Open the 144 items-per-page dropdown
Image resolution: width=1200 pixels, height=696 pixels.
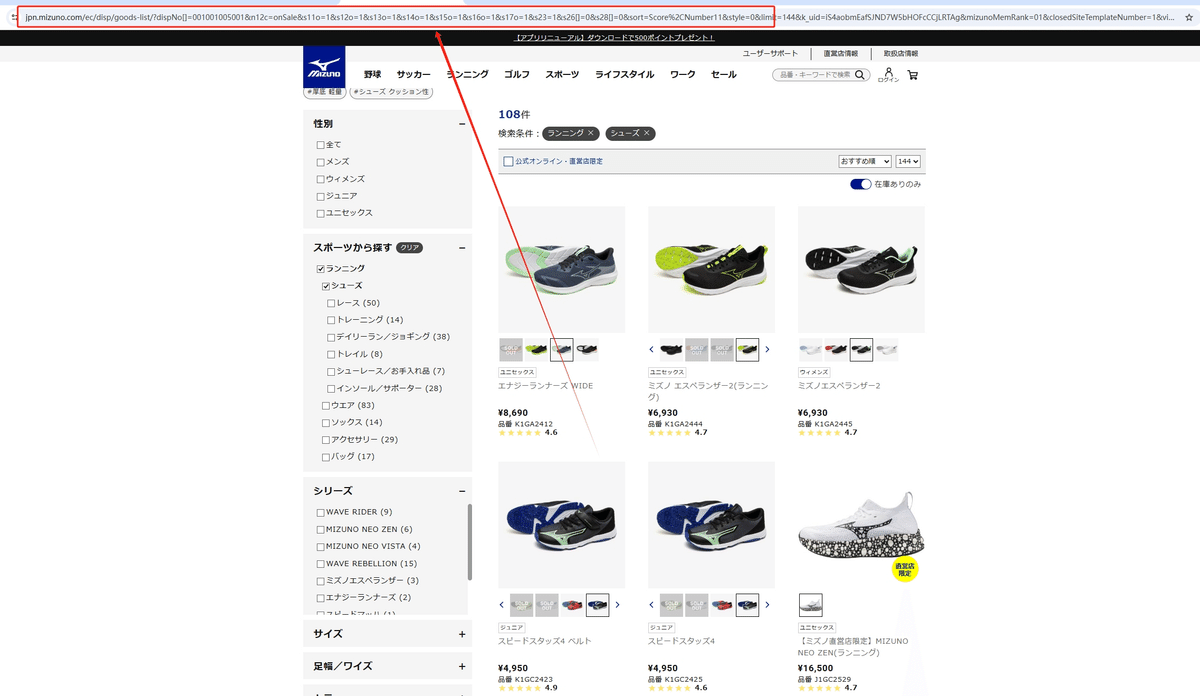tap(908, 161)
